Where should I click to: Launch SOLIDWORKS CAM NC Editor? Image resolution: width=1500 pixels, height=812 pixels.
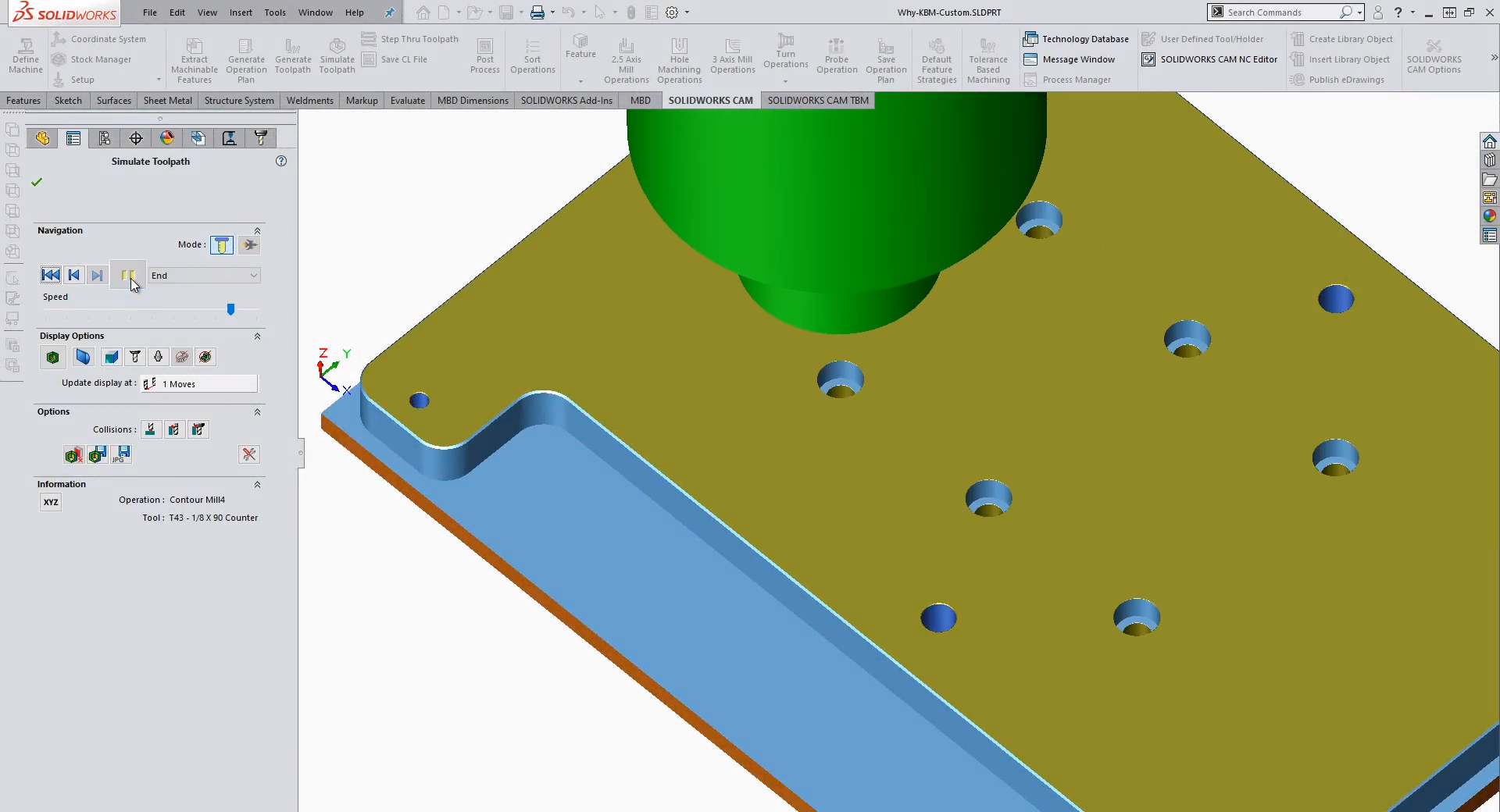[x=1210, y=59]
